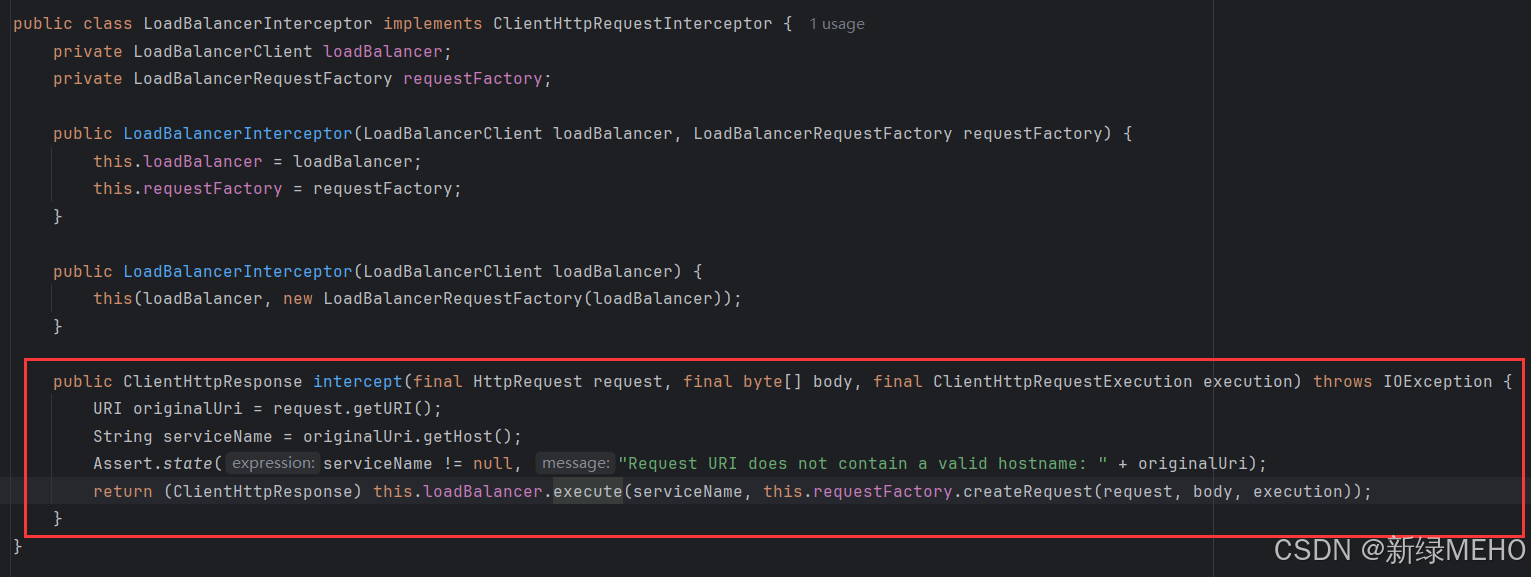Click the 'intercept' method name
Viewport: 1531px width, 577px height.
pos(358,381)
